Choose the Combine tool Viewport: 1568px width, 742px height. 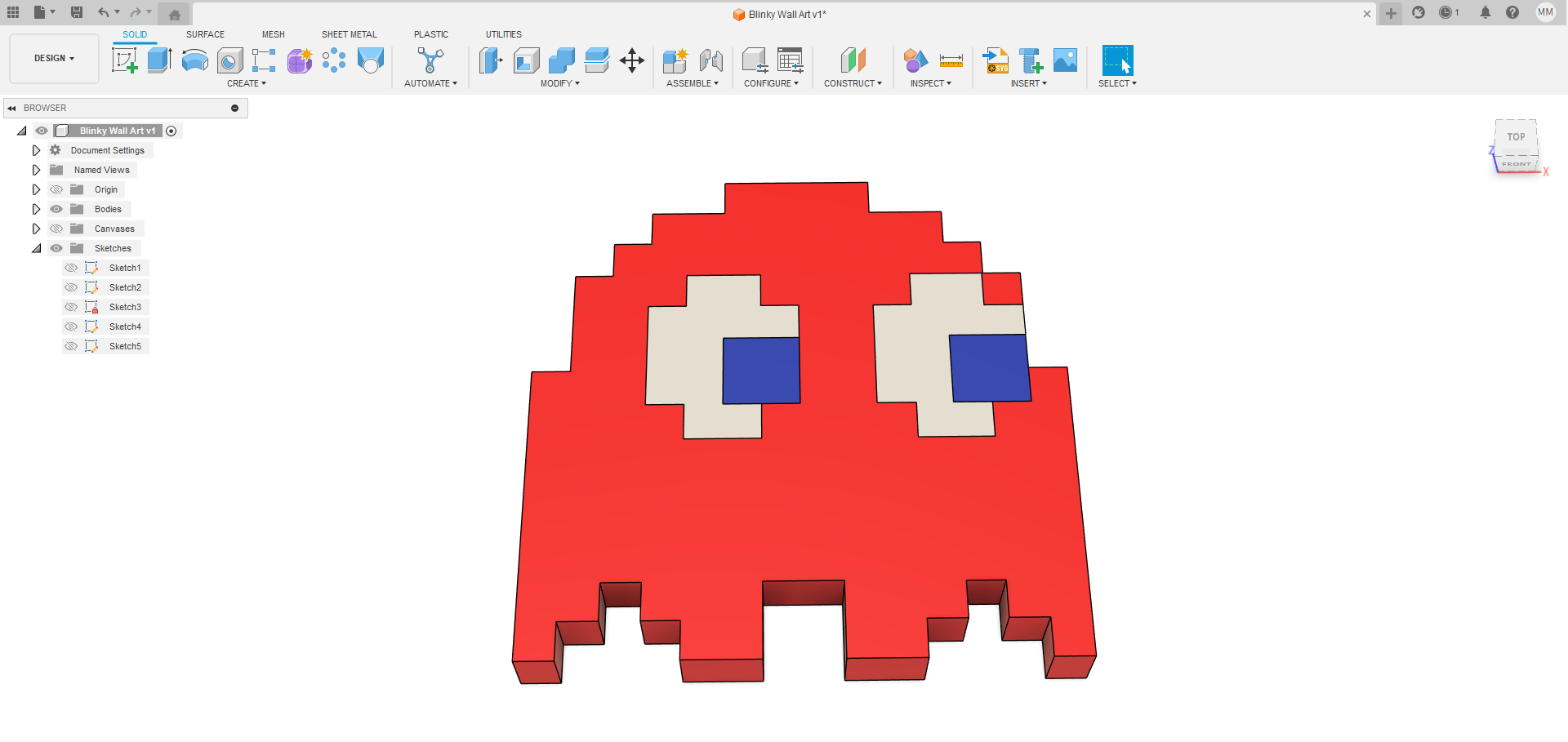[x=561, y=60]
